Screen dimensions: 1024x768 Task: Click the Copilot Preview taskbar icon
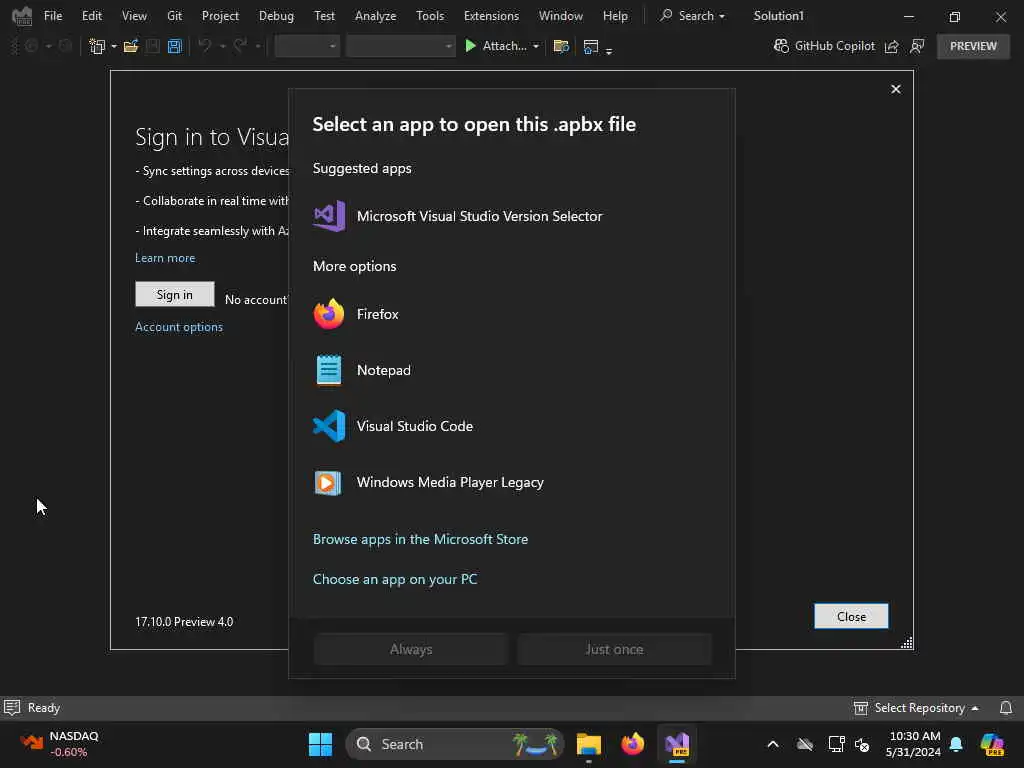click(x=993, y=744)
